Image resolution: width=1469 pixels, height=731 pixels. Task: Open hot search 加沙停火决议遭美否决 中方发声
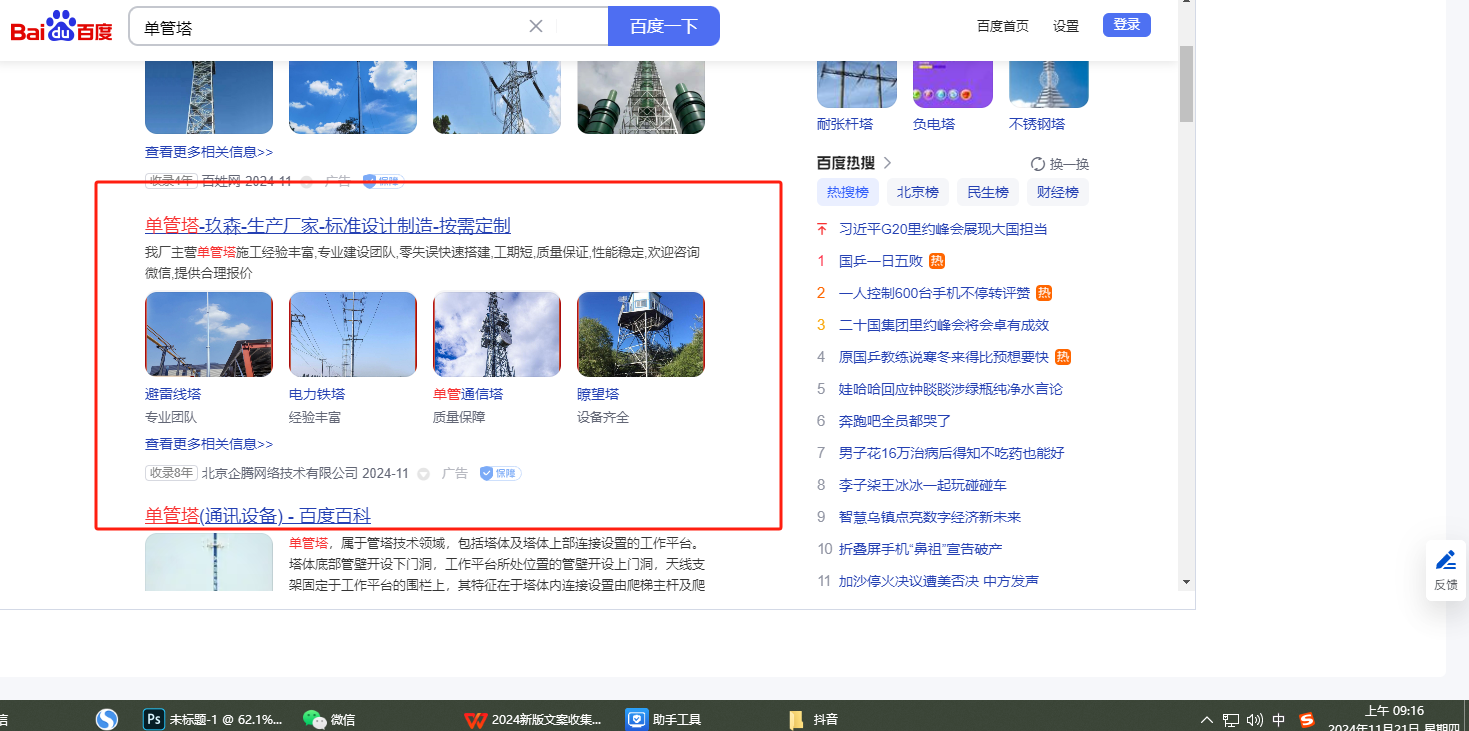[939, 581]
